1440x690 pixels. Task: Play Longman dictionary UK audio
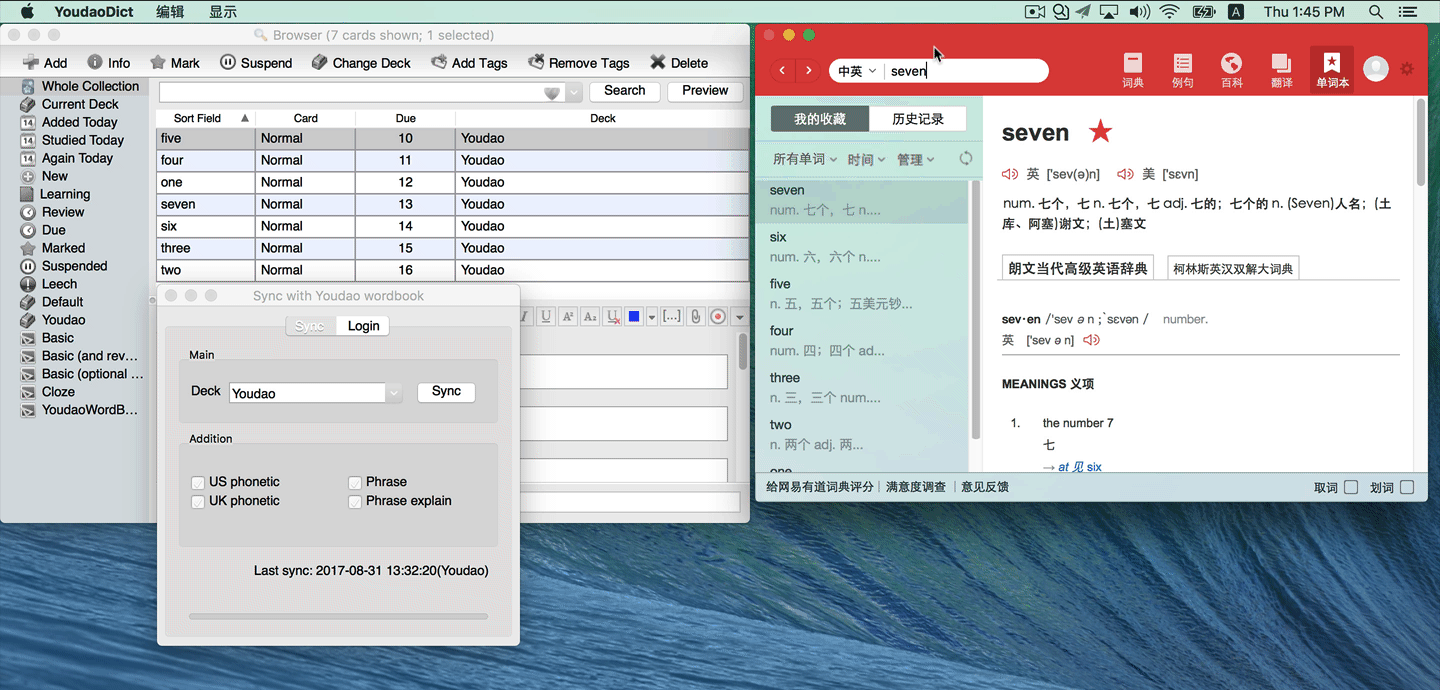(x=1091, y=340)
